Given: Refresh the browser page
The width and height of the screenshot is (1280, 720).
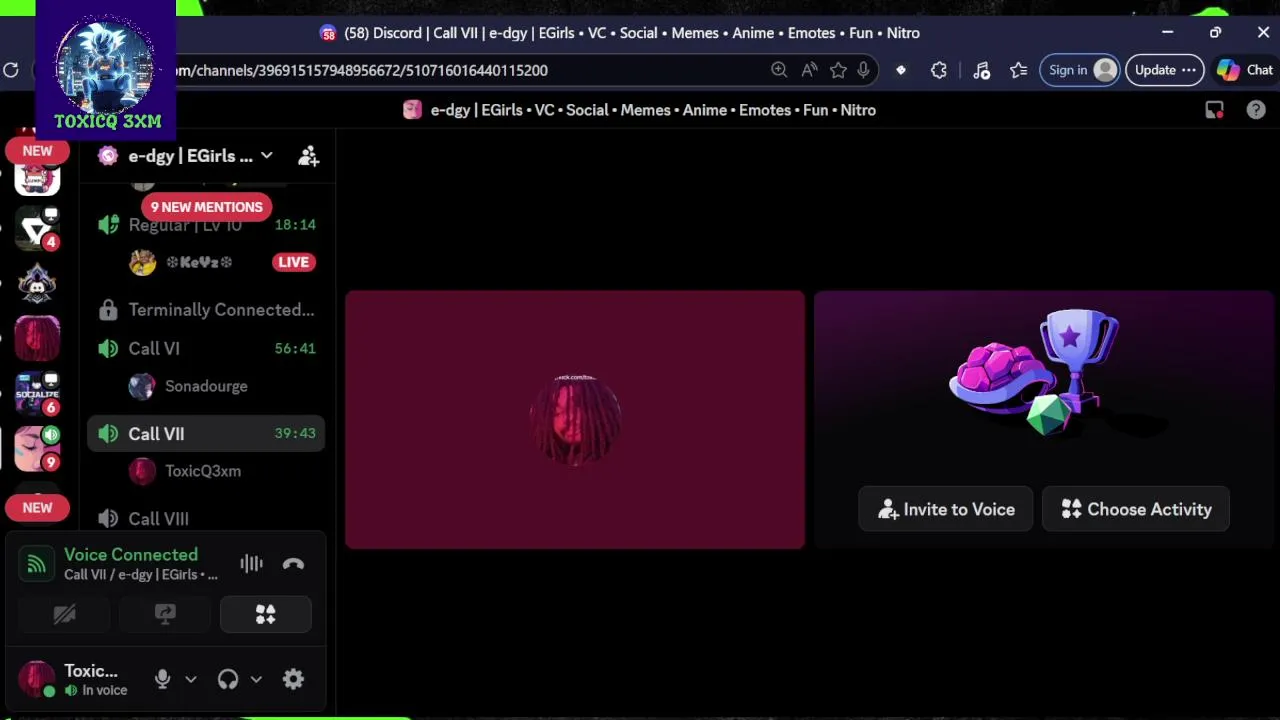Looking at the screenshot, I should point(11,70).
